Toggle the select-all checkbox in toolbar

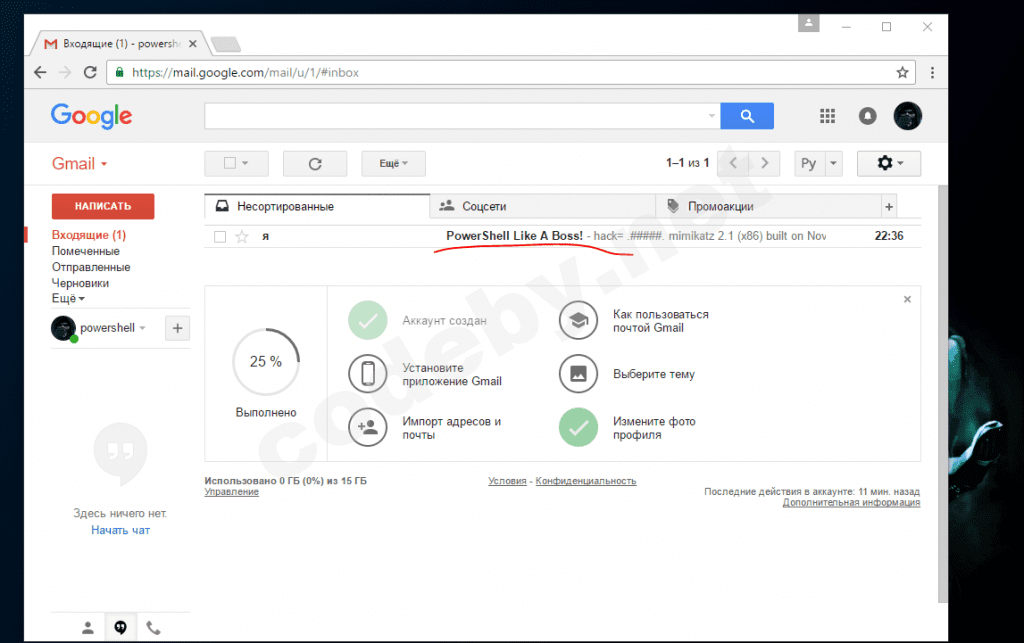(x=230, y=163)
